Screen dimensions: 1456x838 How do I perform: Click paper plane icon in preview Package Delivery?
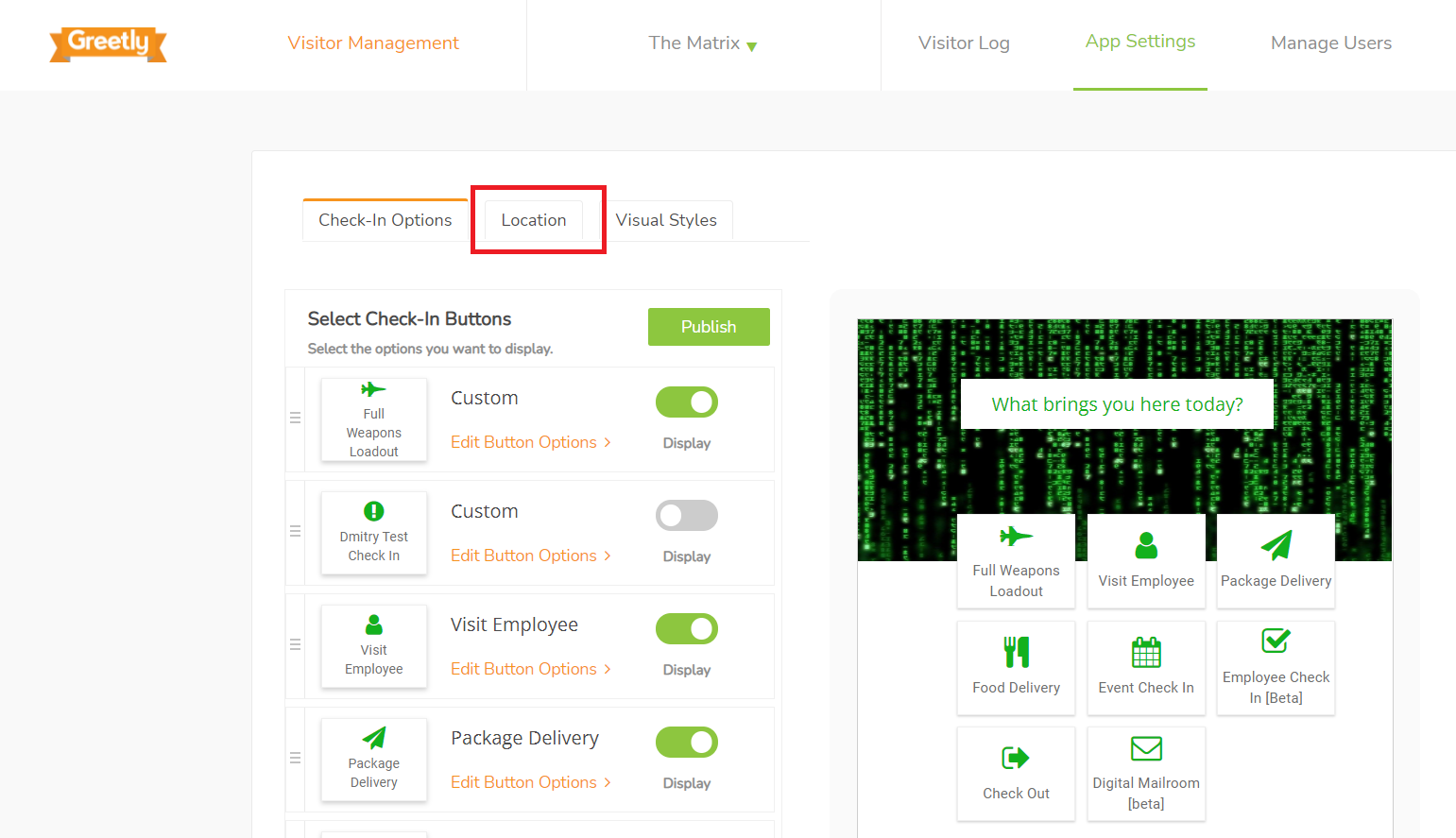[1276, 545]
